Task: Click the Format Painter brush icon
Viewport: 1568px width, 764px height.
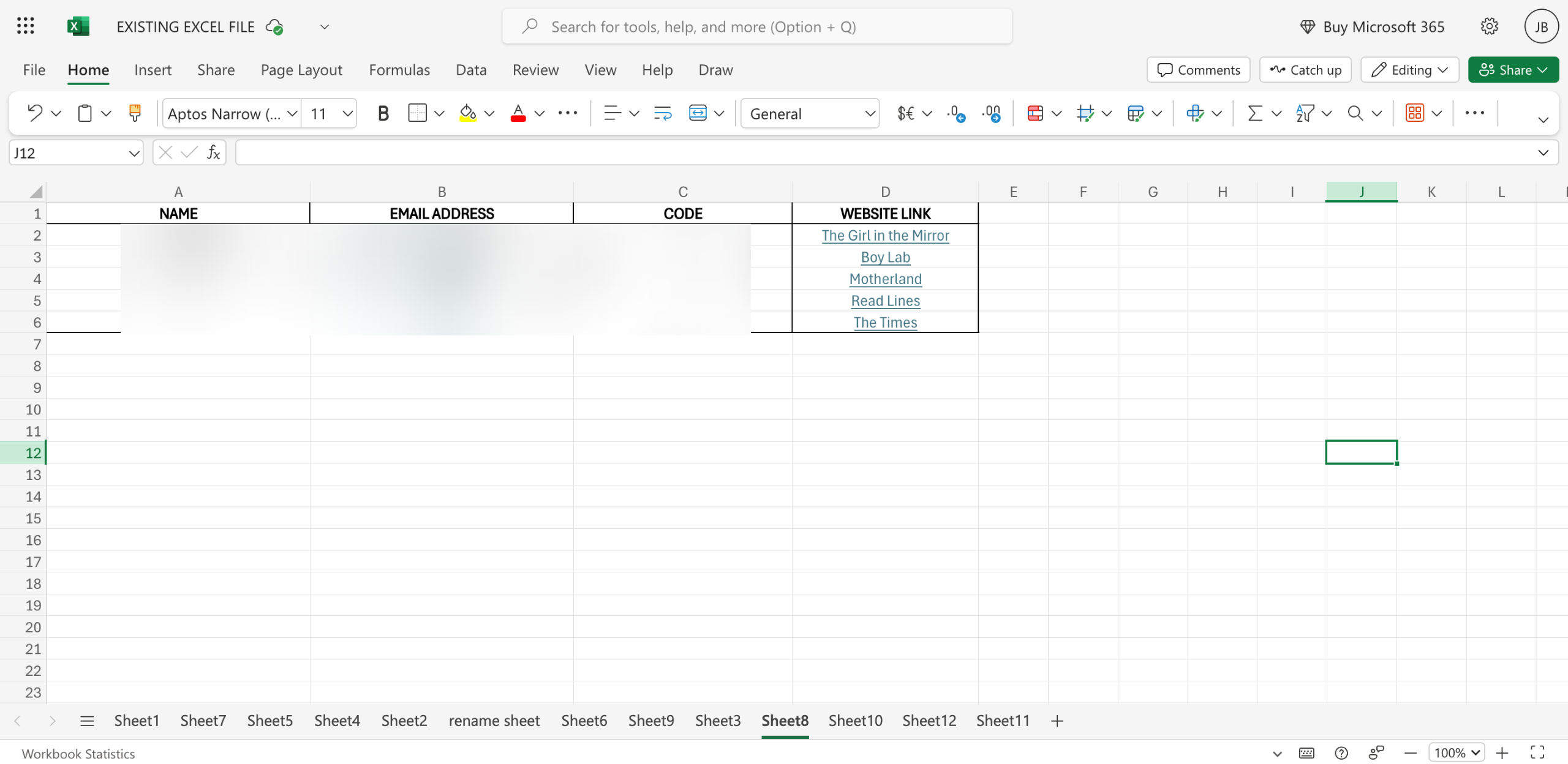Action: pyautogui.click(x=135, y=113)
